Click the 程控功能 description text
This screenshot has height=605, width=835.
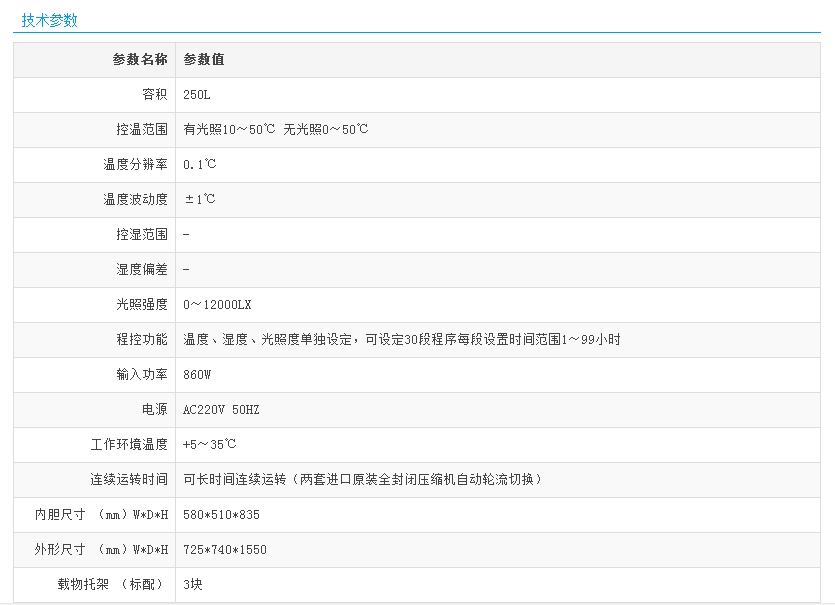tap(401, 340)
